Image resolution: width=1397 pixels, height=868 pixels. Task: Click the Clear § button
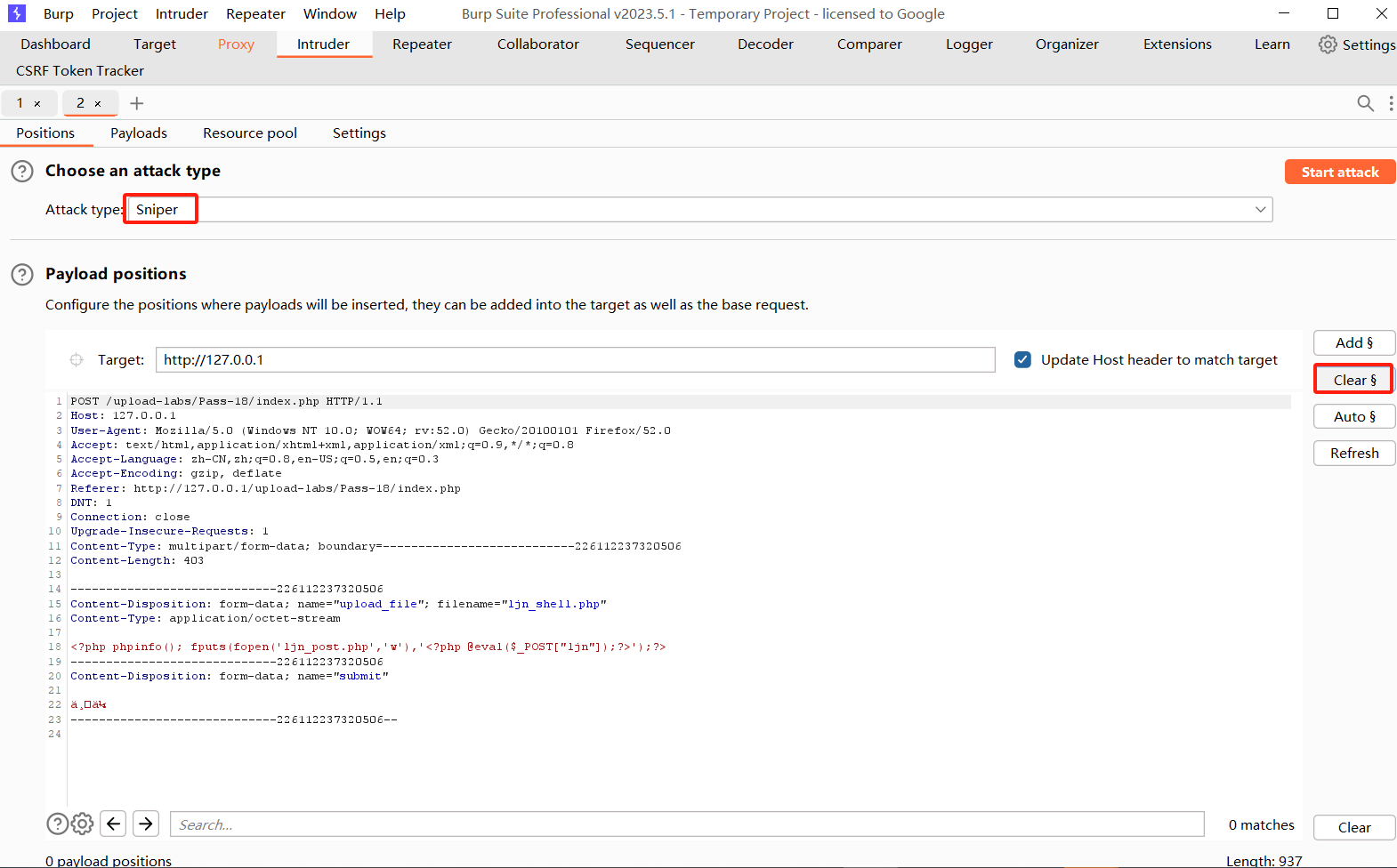1354,380
